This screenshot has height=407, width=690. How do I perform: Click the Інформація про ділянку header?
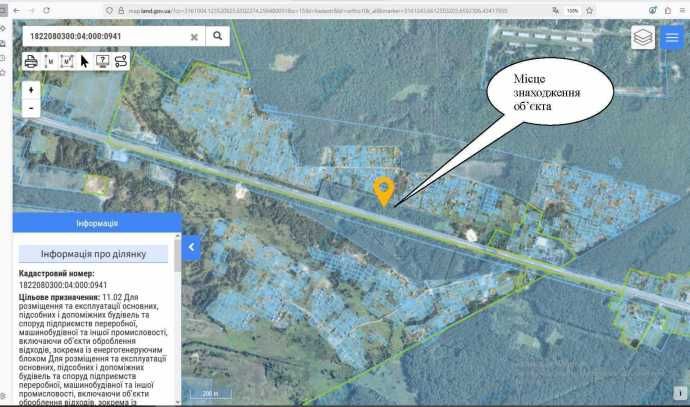click(x=93, y=254)
